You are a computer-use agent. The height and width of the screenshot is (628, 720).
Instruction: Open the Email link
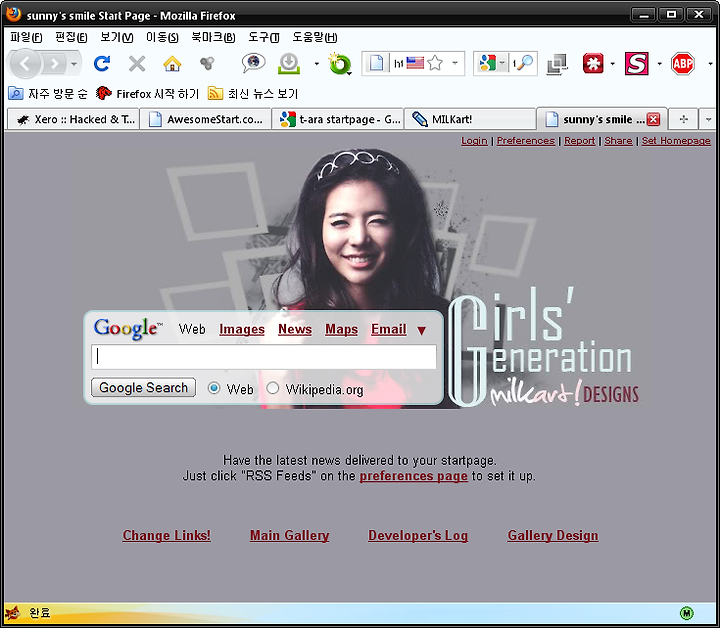pyautogui.click(x=388, y=329)
